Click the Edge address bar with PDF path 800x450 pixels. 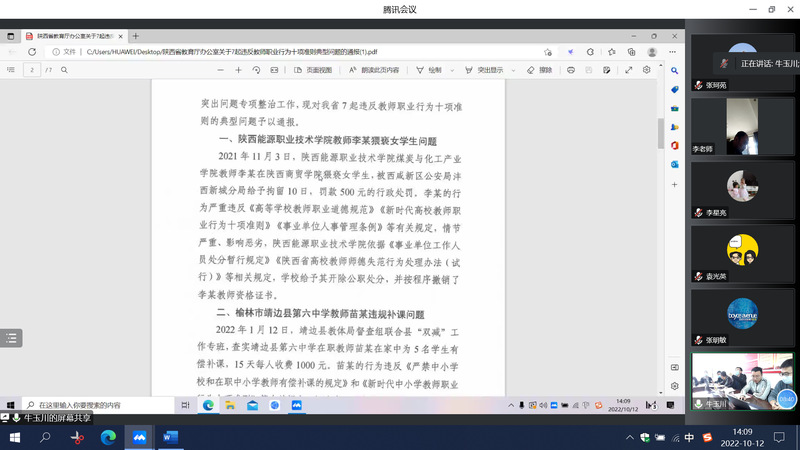[x=301, y=52]
